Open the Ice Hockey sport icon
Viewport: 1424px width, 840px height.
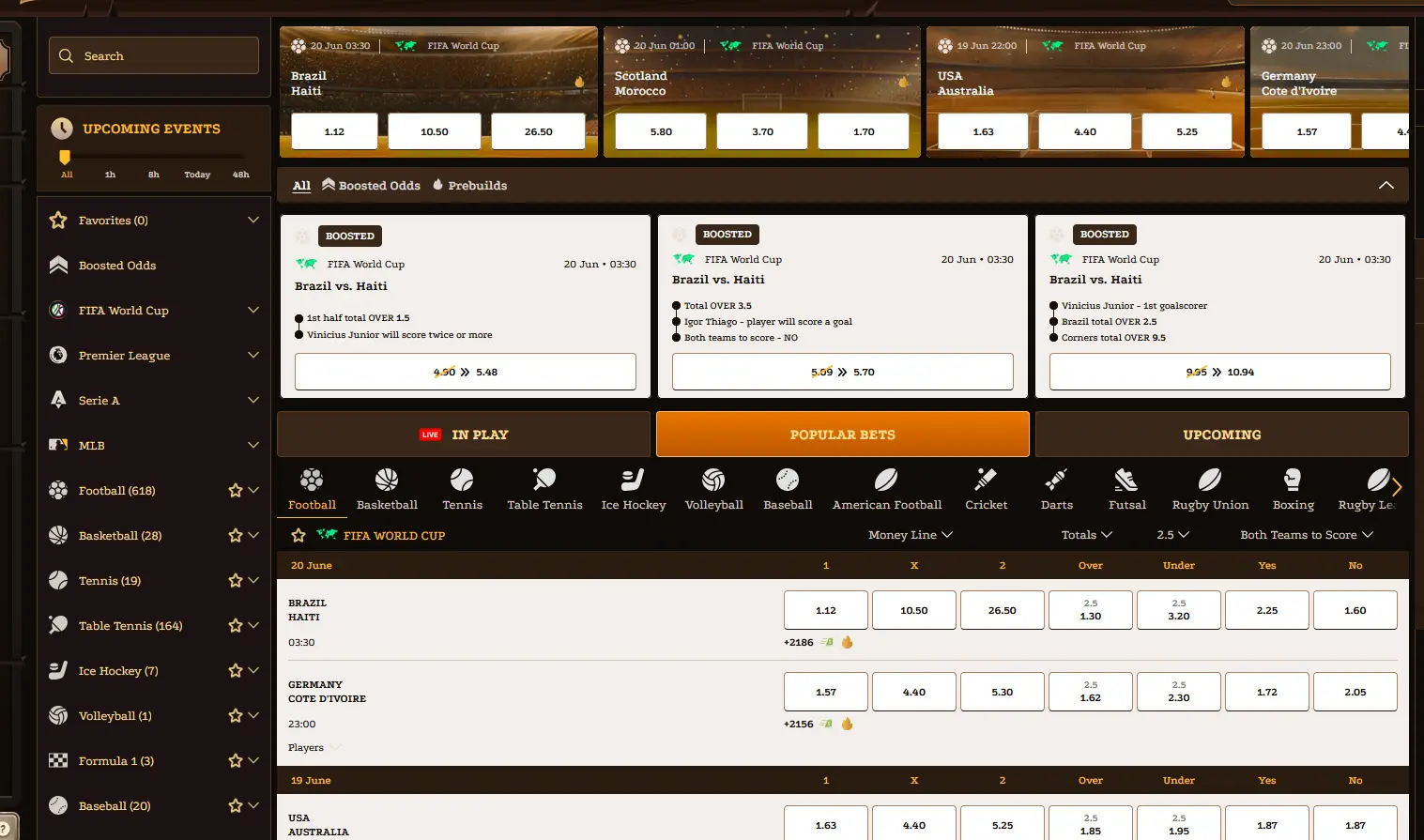coord(633,481)
